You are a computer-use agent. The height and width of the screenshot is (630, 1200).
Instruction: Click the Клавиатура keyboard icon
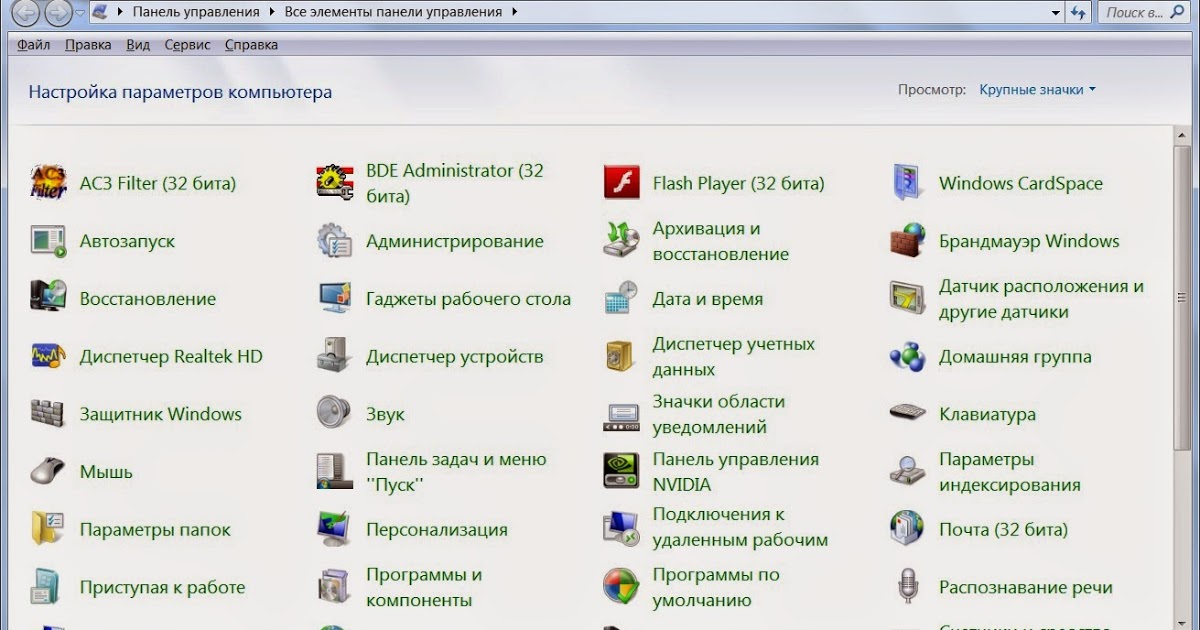[908, 413]
